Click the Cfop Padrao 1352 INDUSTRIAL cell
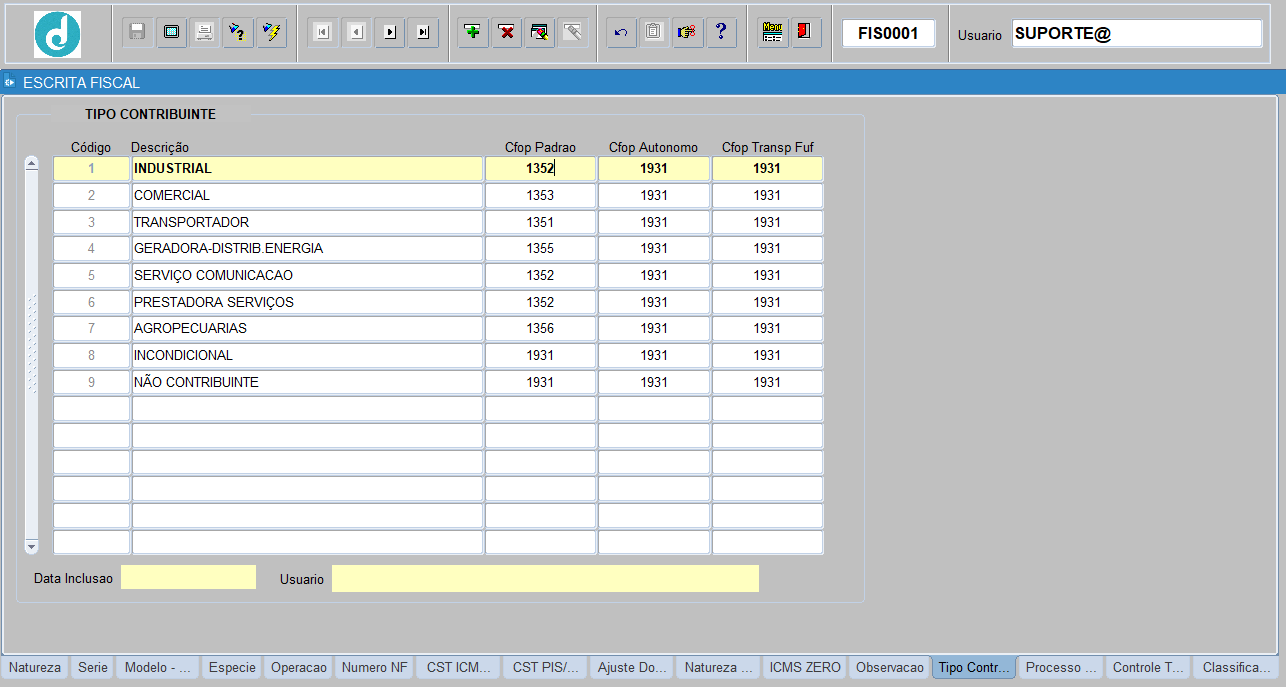 click(540, 169)
